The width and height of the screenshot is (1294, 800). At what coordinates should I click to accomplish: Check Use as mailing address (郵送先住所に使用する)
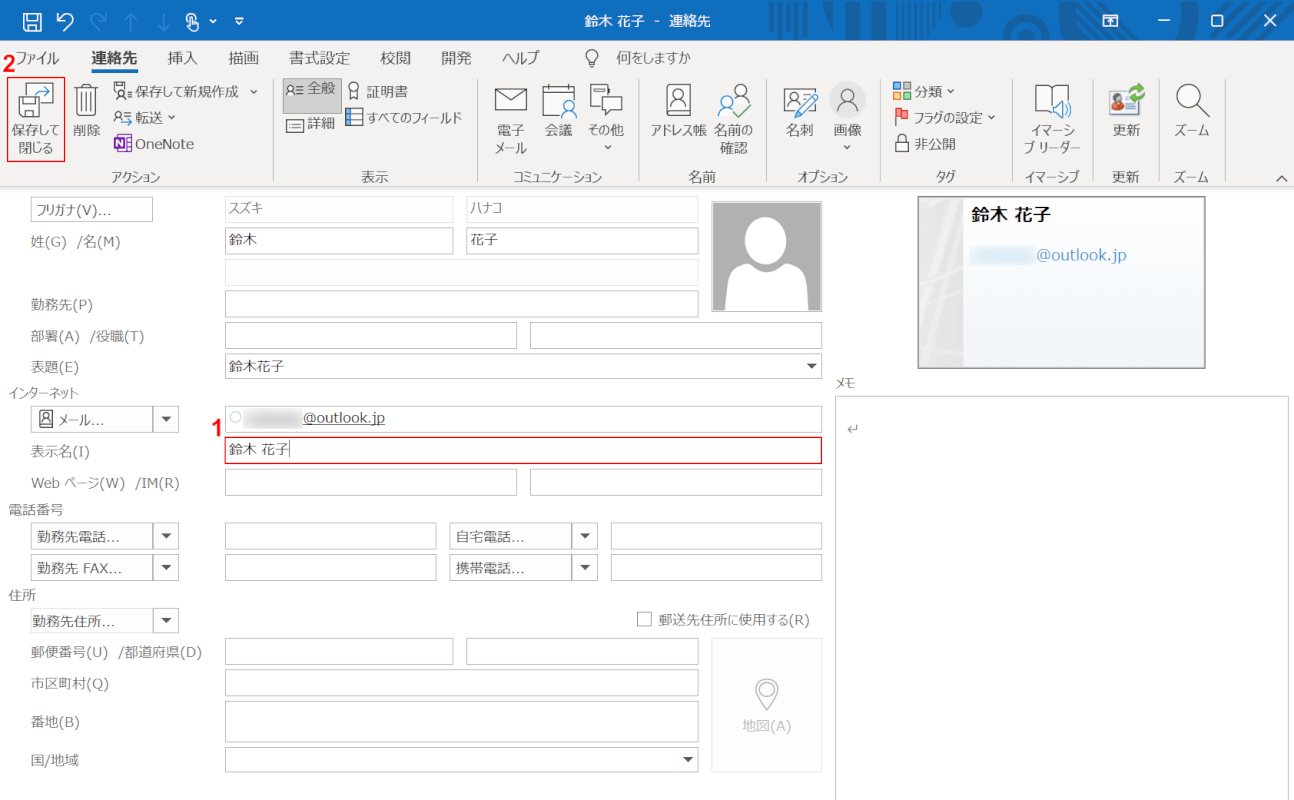(645, 619)
